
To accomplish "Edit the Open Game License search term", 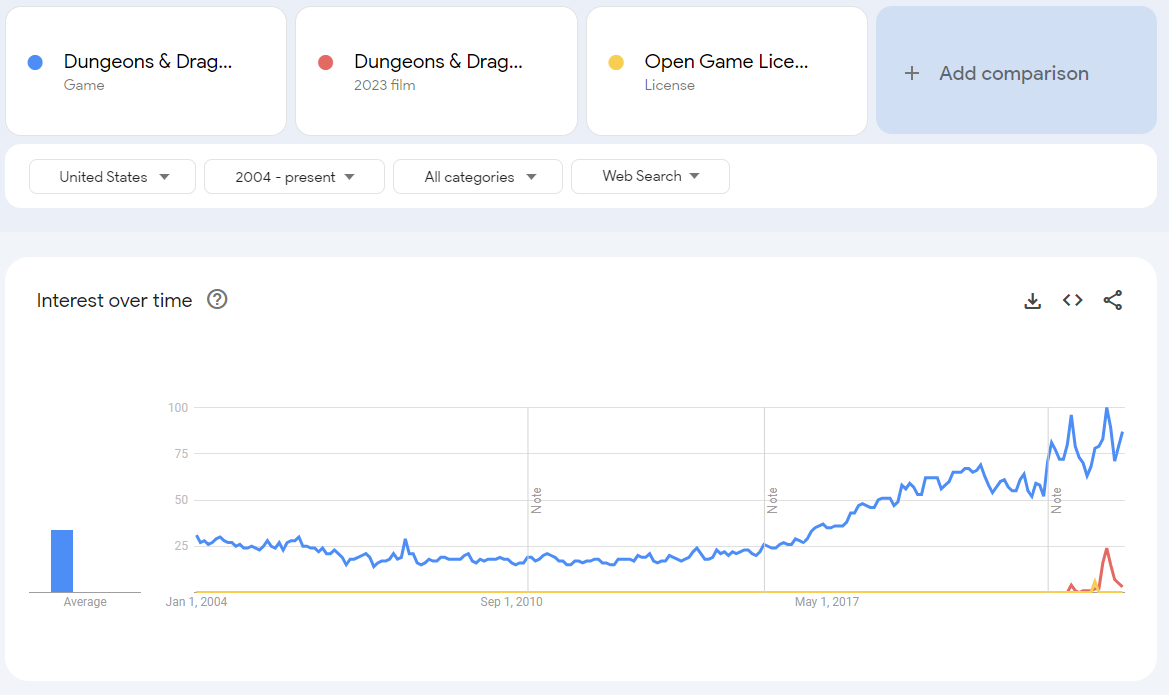I will tap(726, 62).
